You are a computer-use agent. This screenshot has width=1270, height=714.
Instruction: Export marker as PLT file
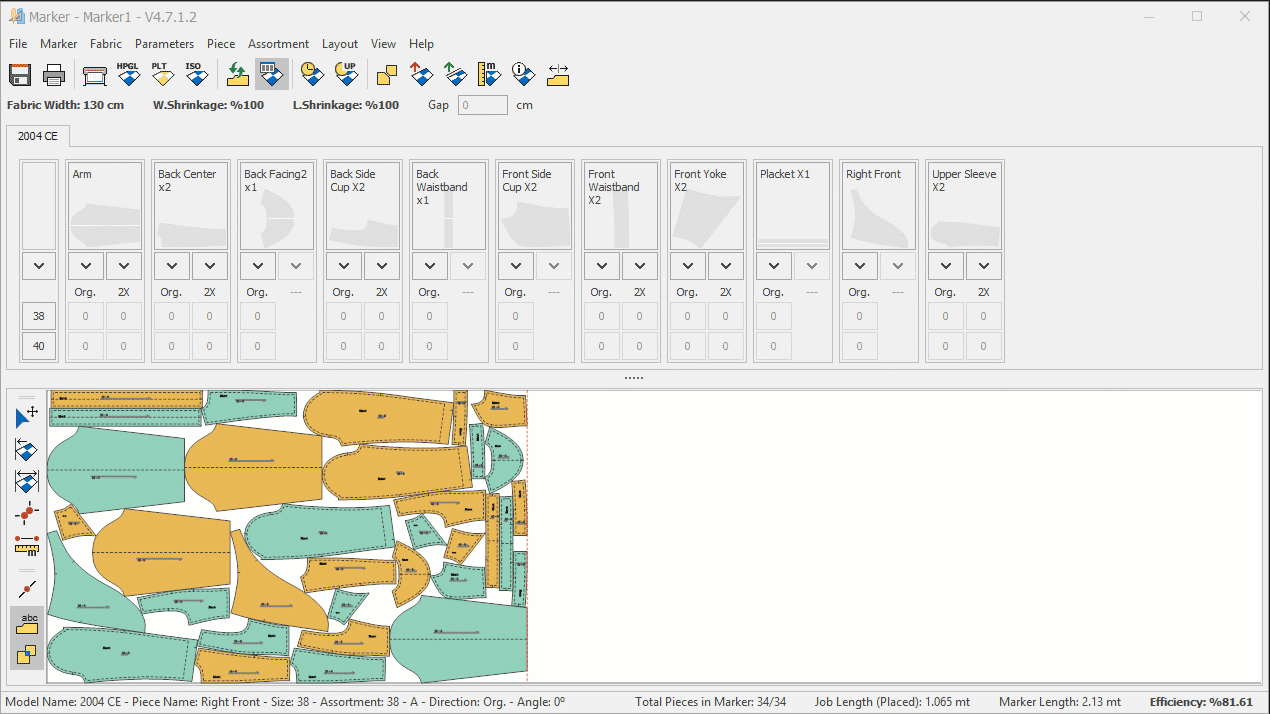(161, 75)
